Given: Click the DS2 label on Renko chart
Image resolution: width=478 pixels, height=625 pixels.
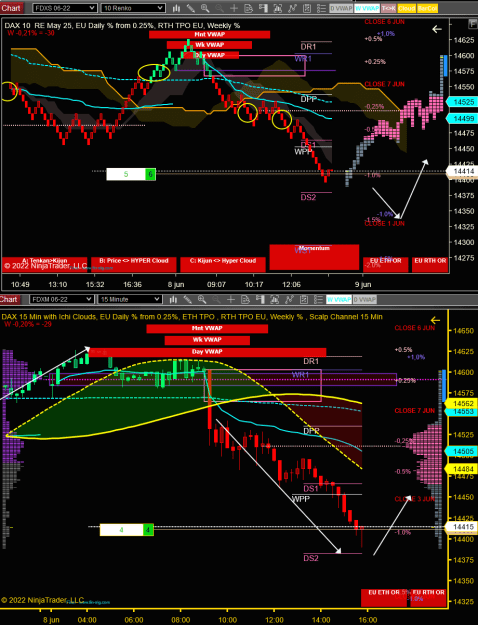Looking at the screenshot, I should tap(308, 197).
